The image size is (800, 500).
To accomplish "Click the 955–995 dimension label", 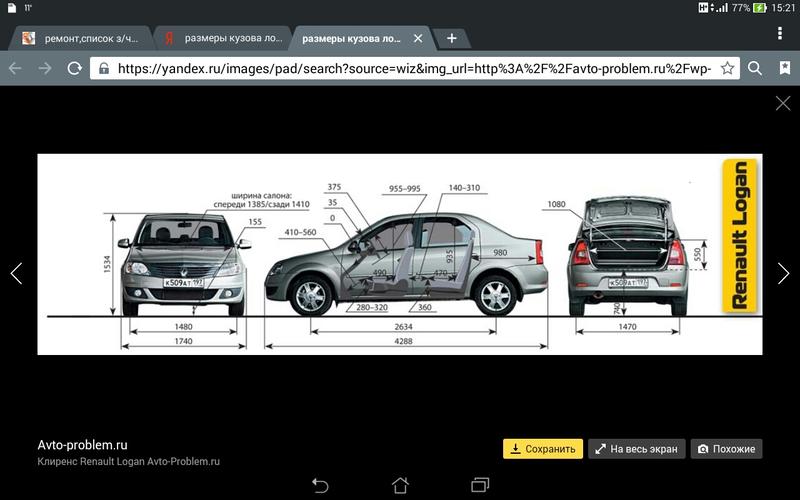I will tap(405, 189).
